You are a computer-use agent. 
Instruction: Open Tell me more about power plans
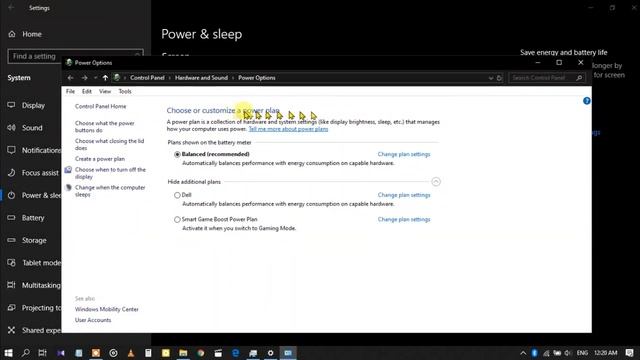[288, 129]
